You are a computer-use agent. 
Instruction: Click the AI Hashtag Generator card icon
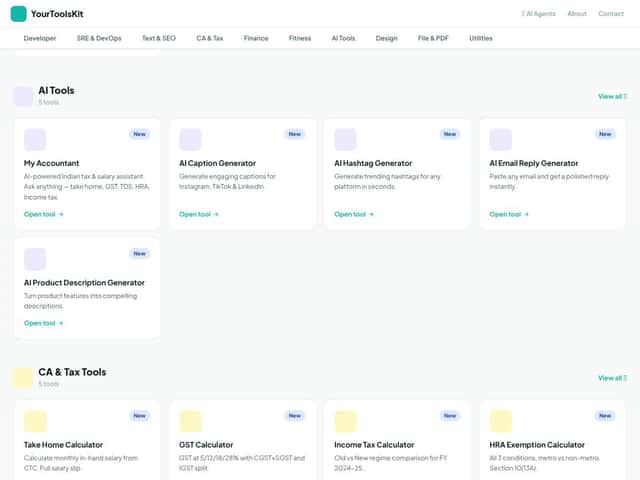tap(345, 140)
